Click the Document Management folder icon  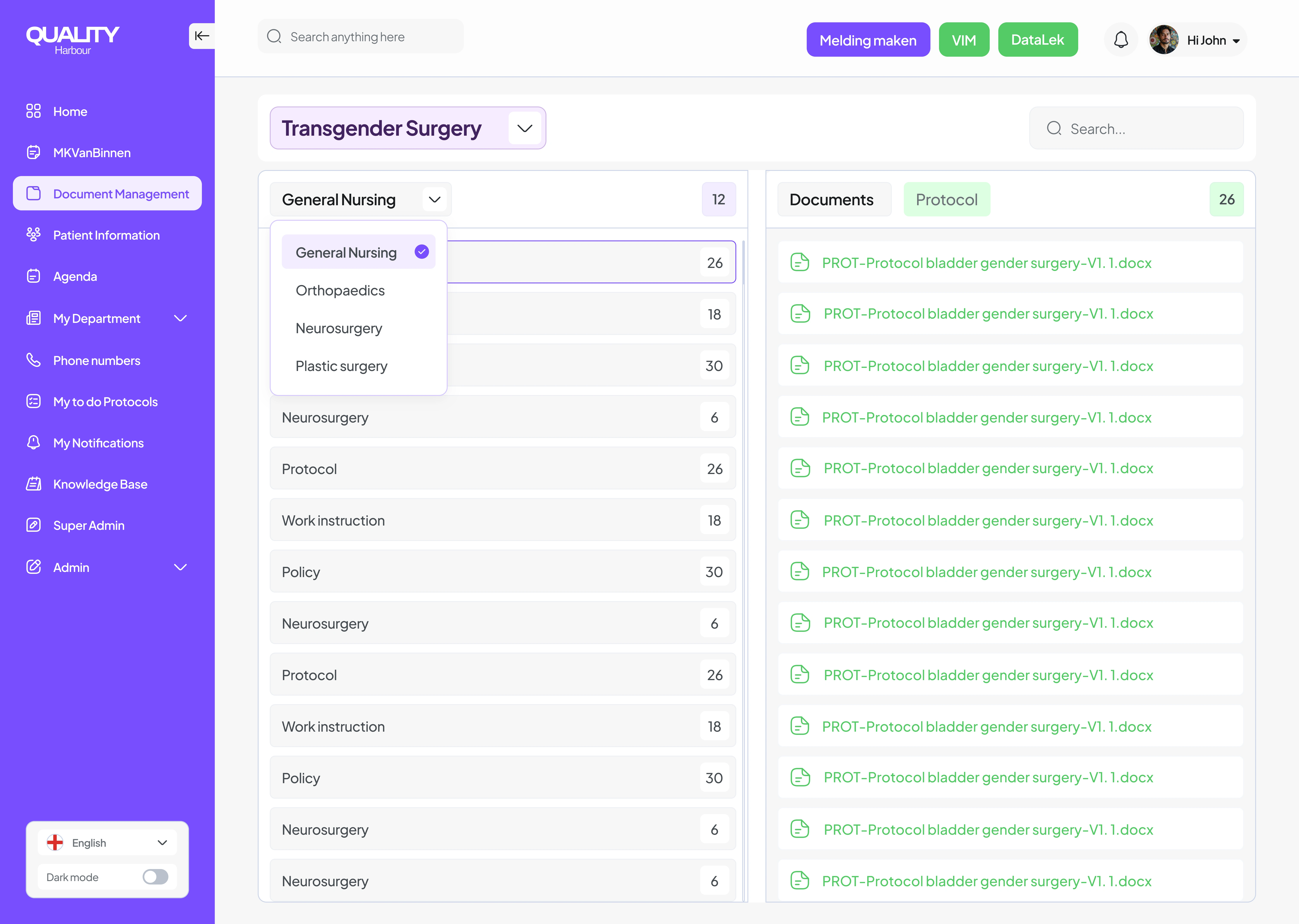pyautogui.click(x=34, y=193)
